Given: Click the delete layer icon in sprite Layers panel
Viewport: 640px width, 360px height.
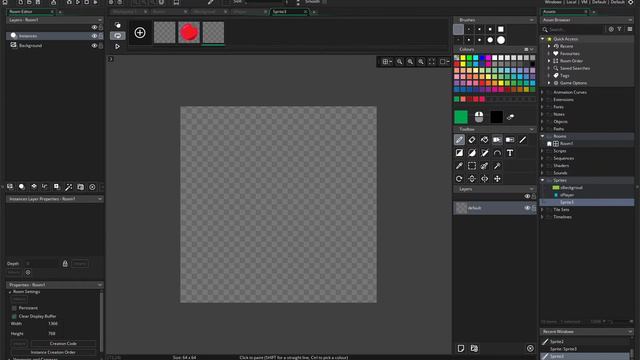Looking at the screenshot, I should coord(530,348).
